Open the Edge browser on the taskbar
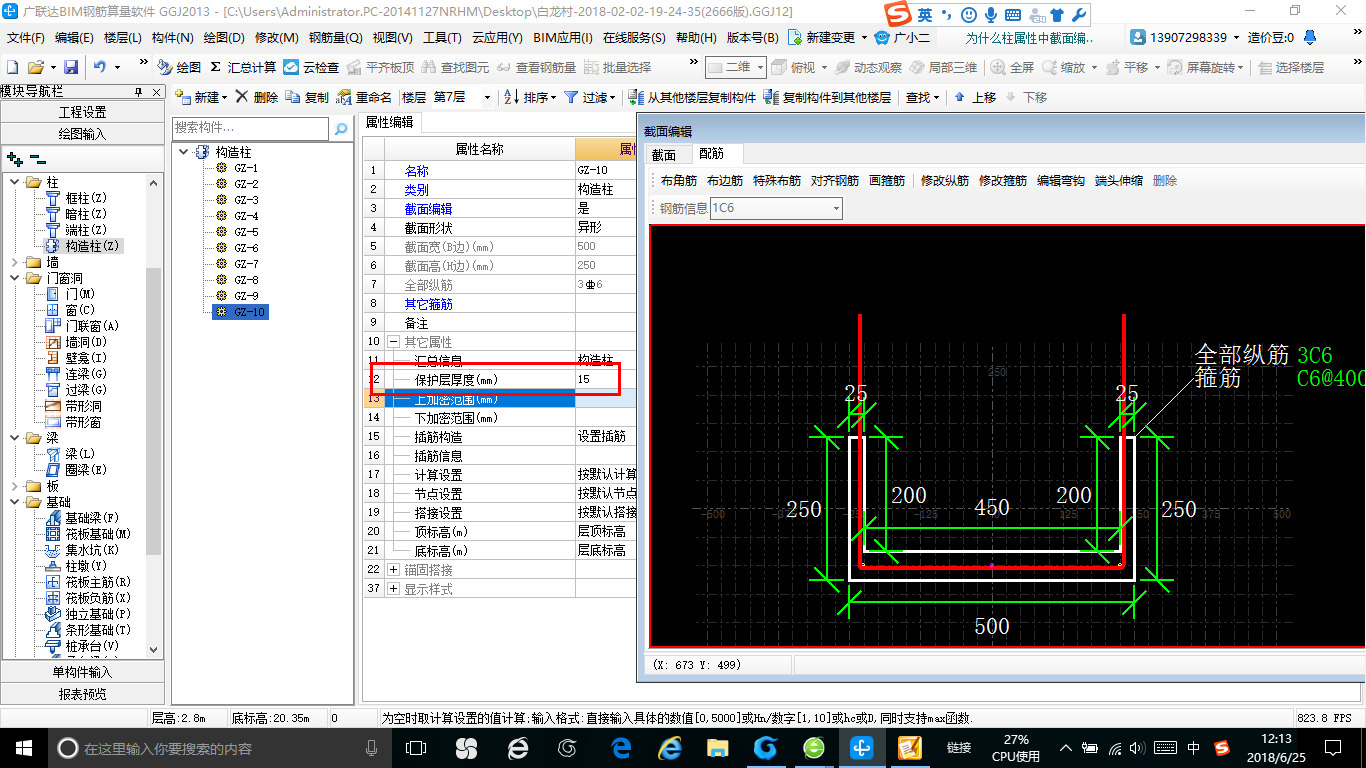 (622, 747)
